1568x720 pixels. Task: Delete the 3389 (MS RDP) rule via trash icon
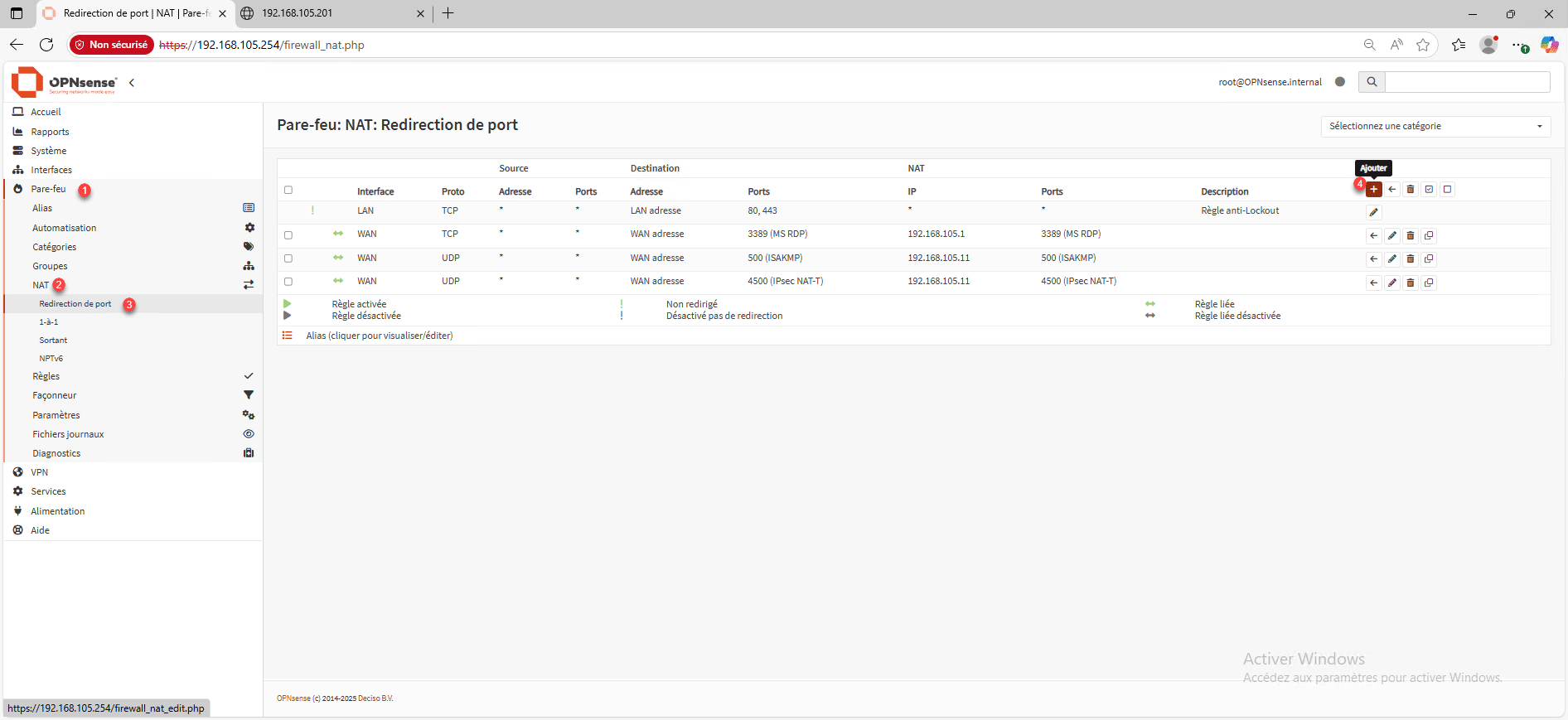coord(1410,236)
